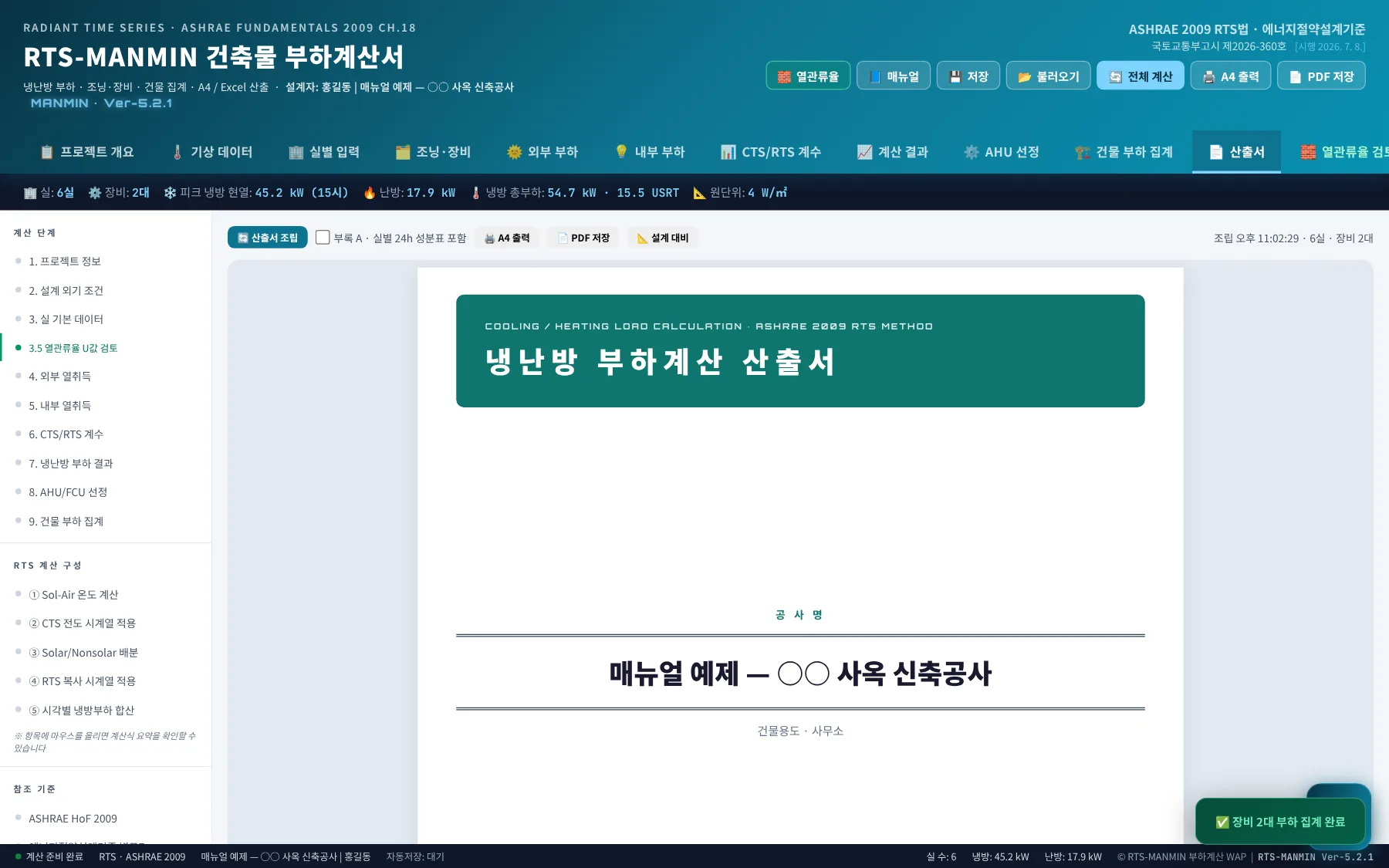Click ⑤ 시각별 냉방부하 합산
The image size is (1389, 868).
tap(106, 711)
